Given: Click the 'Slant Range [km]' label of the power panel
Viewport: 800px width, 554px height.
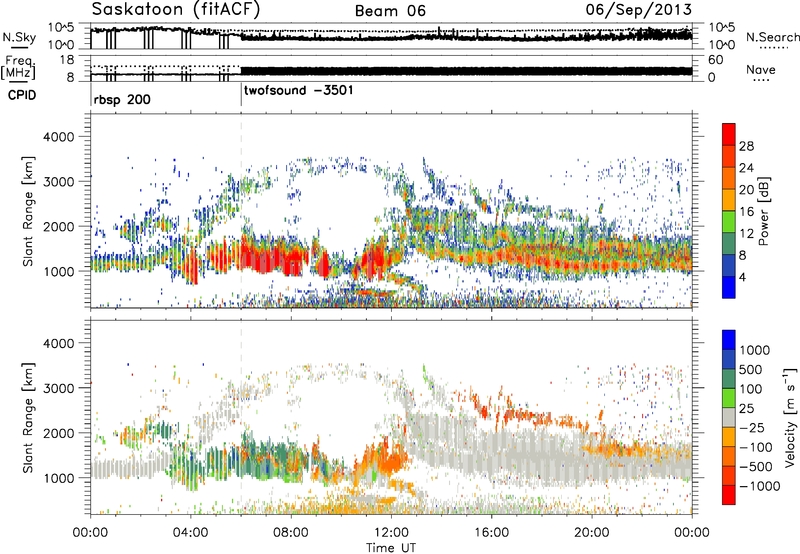Looking at the screenshot, I should tap(28, 211).
